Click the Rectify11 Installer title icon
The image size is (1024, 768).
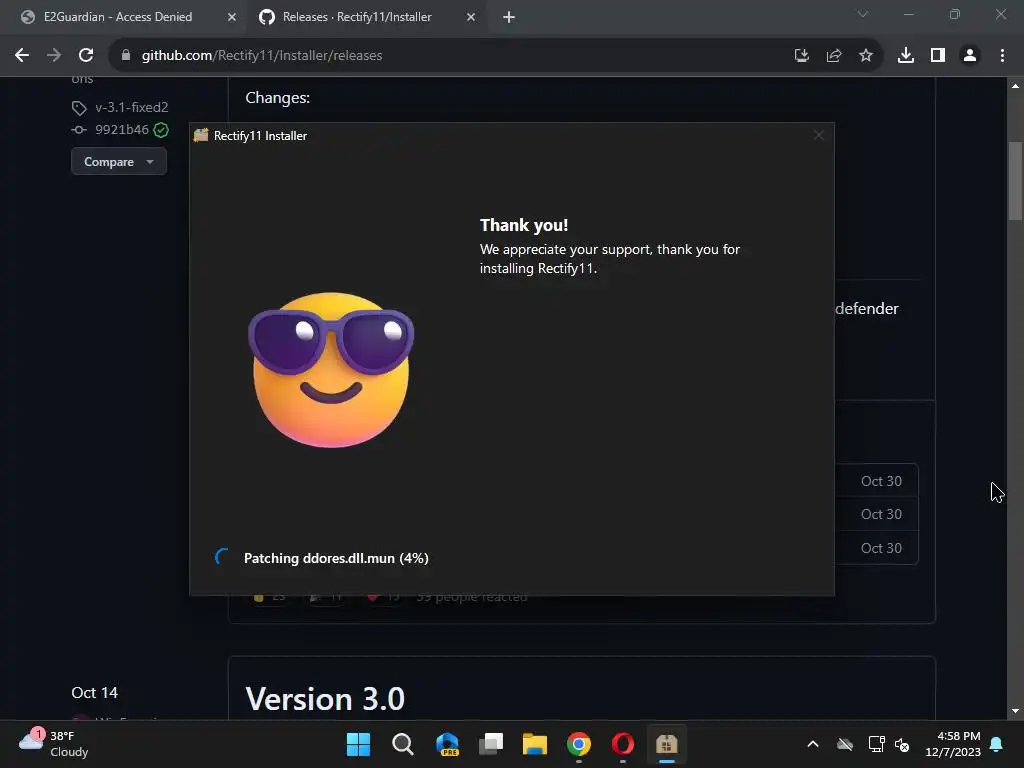click(x=201, y=135)
